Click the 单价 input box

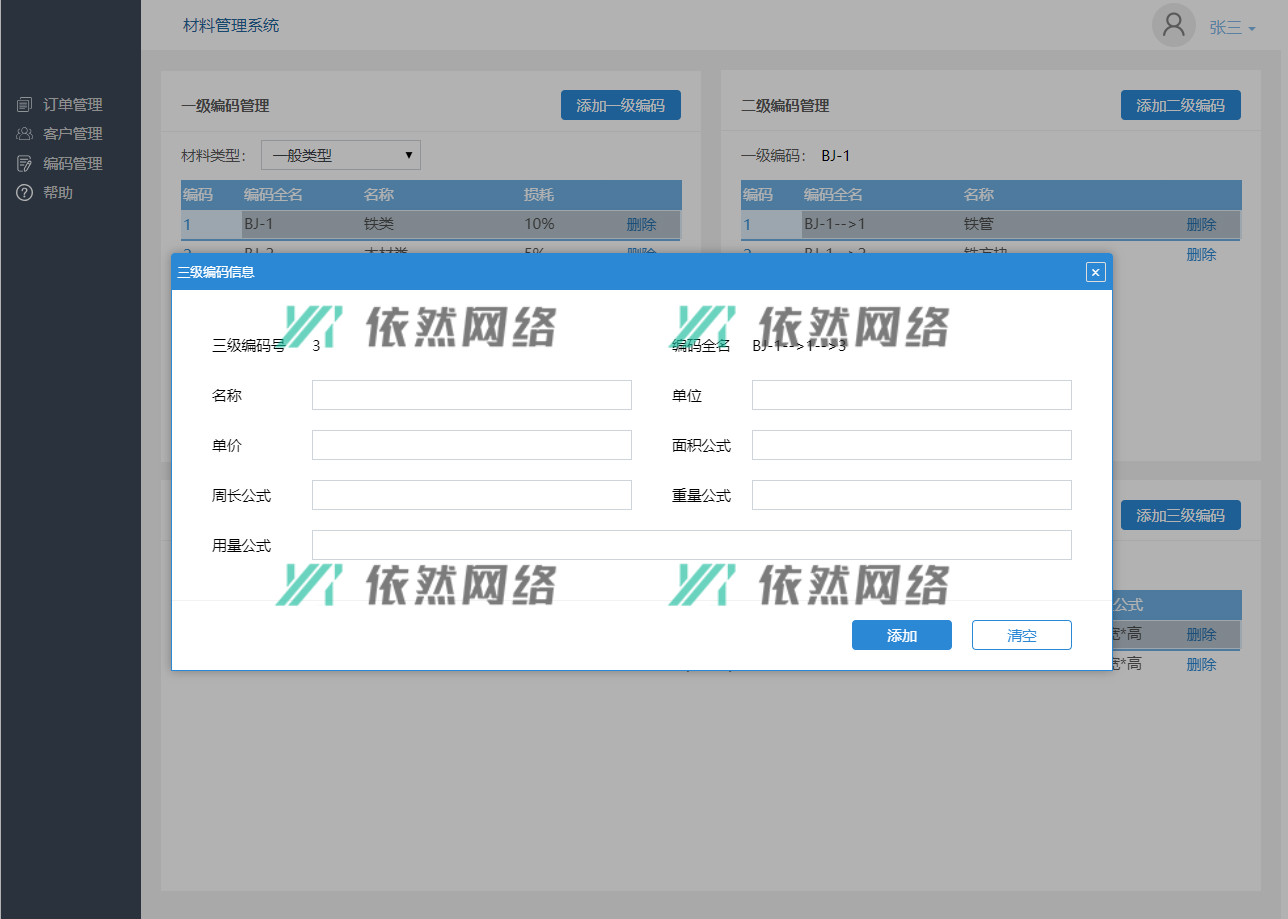pos(471,445)
